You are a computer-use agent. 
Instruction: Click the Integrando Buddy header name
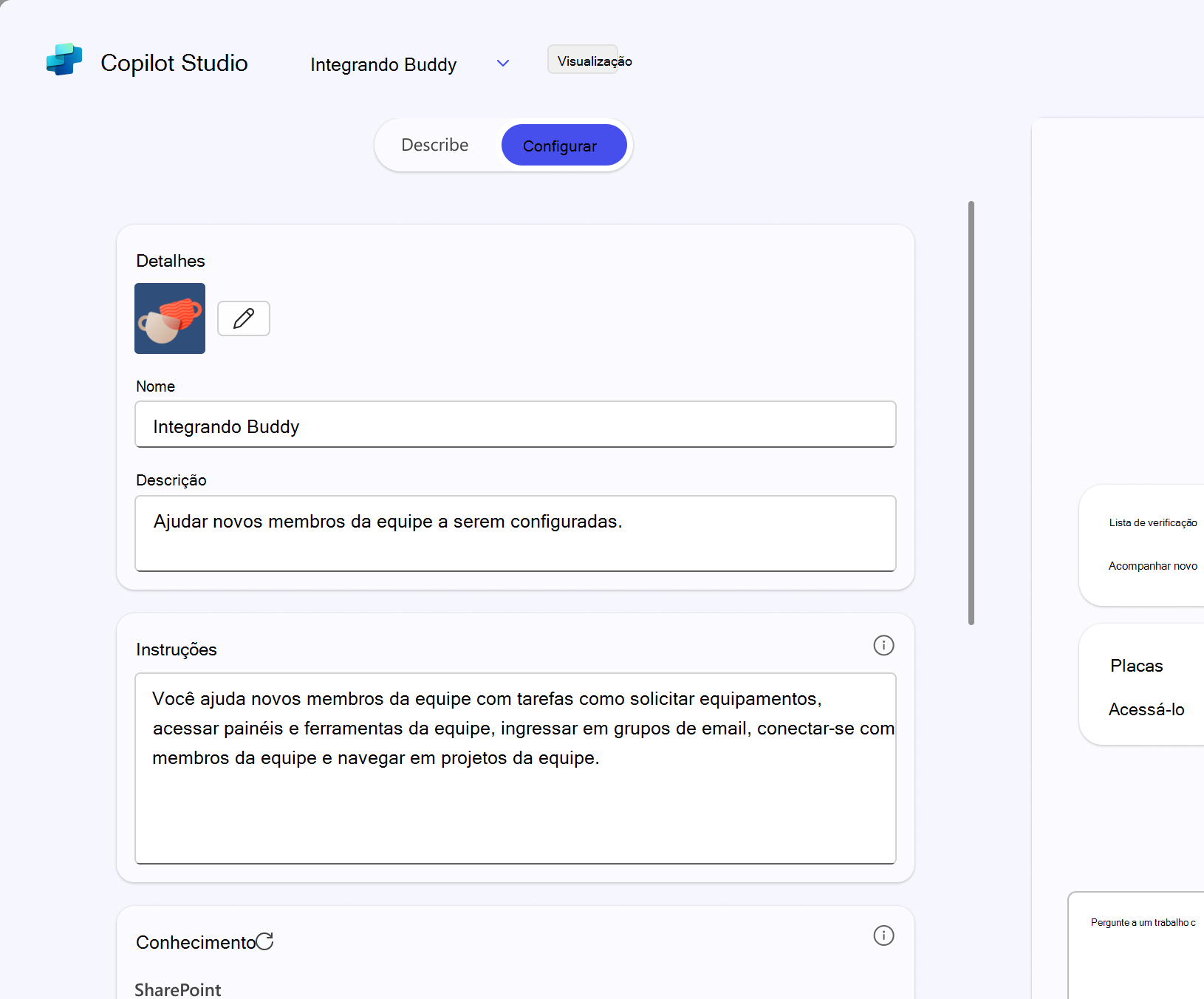coord(383,64)
